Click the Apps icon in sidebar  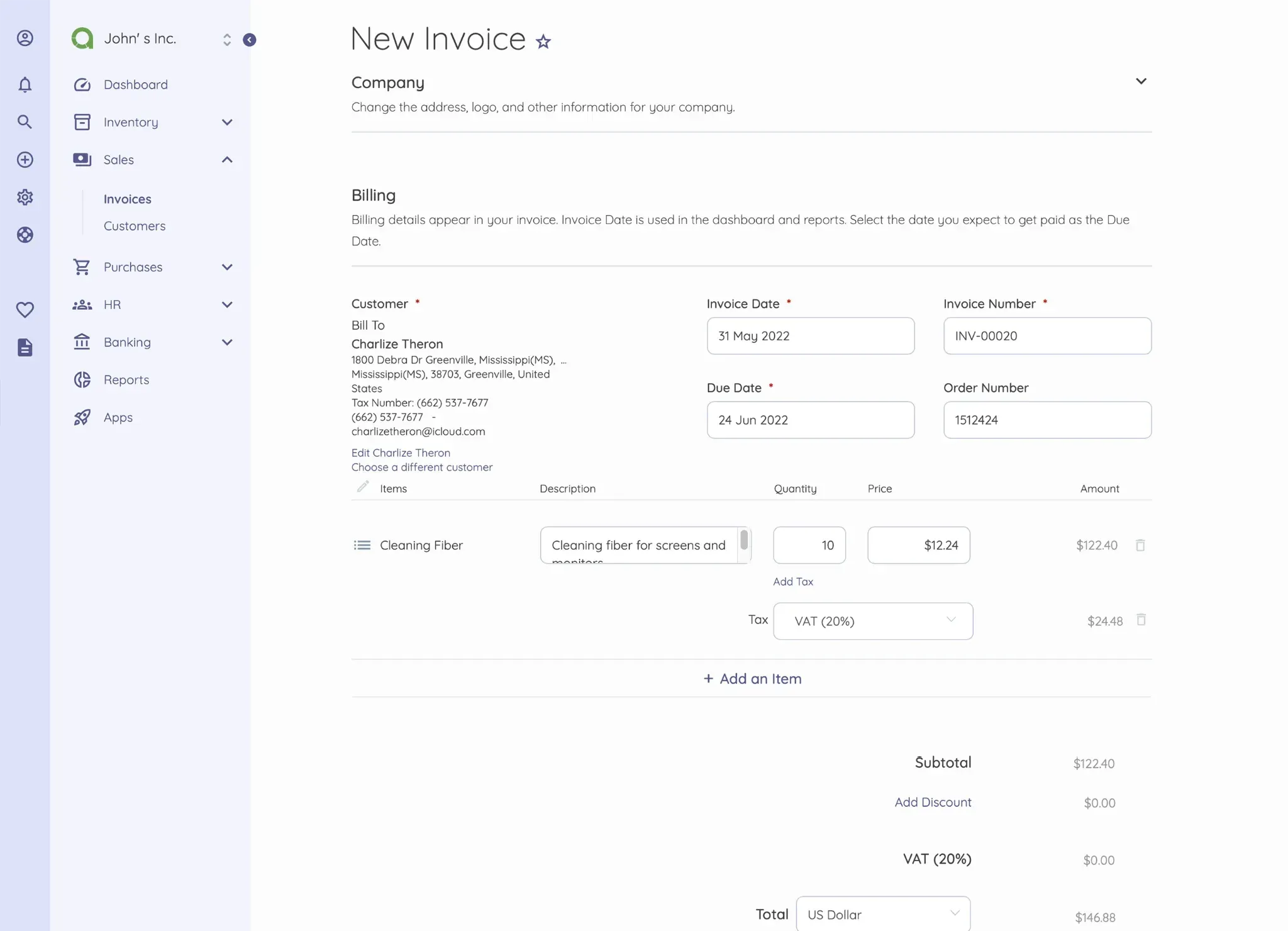82,416
